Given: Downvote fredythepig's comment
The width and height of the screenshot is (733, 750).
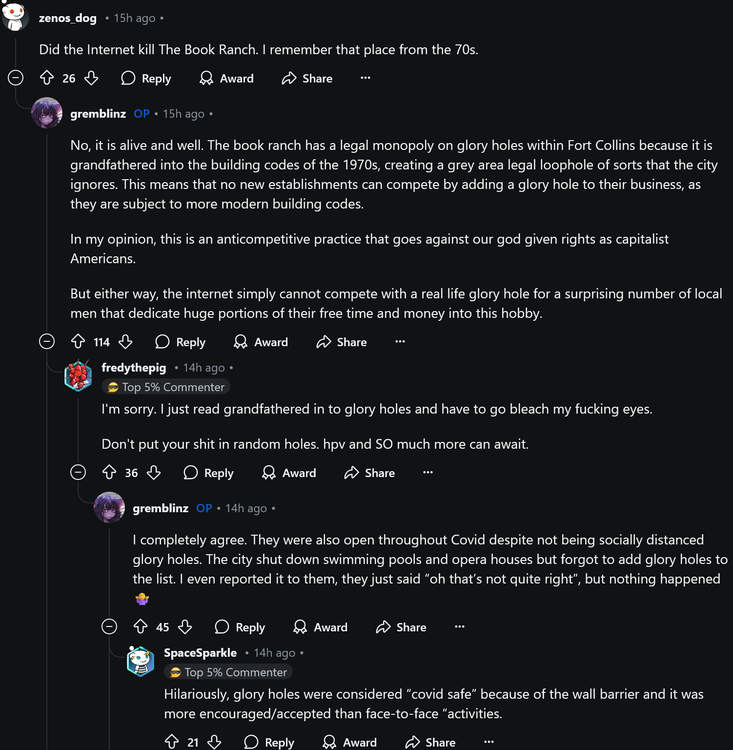Looking at the screenshot, I should 154,473.
